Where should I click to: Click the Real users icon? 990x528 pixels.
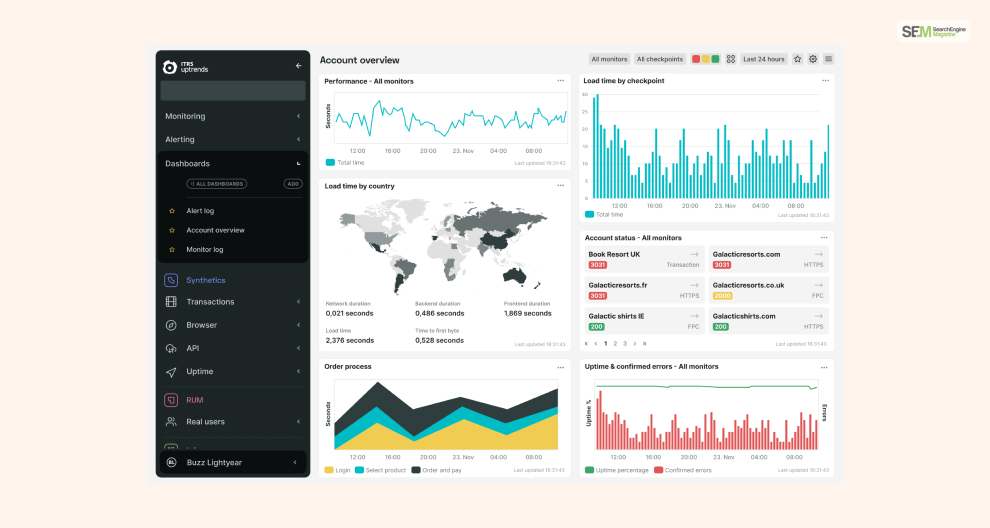pyautogui.click(x=171, y=422)
